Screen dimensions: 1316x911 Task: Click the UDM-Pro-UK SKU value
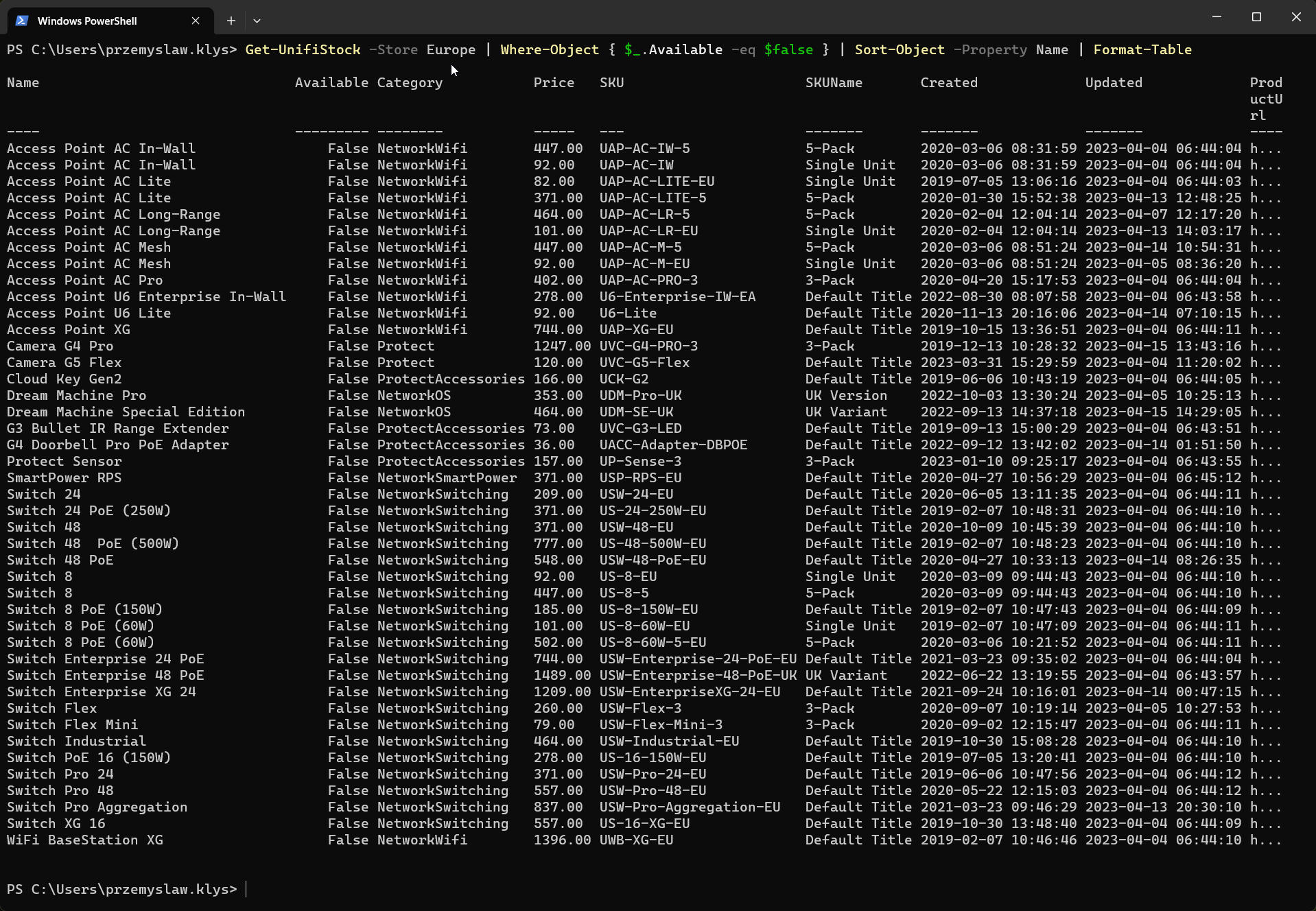(640, 395)
